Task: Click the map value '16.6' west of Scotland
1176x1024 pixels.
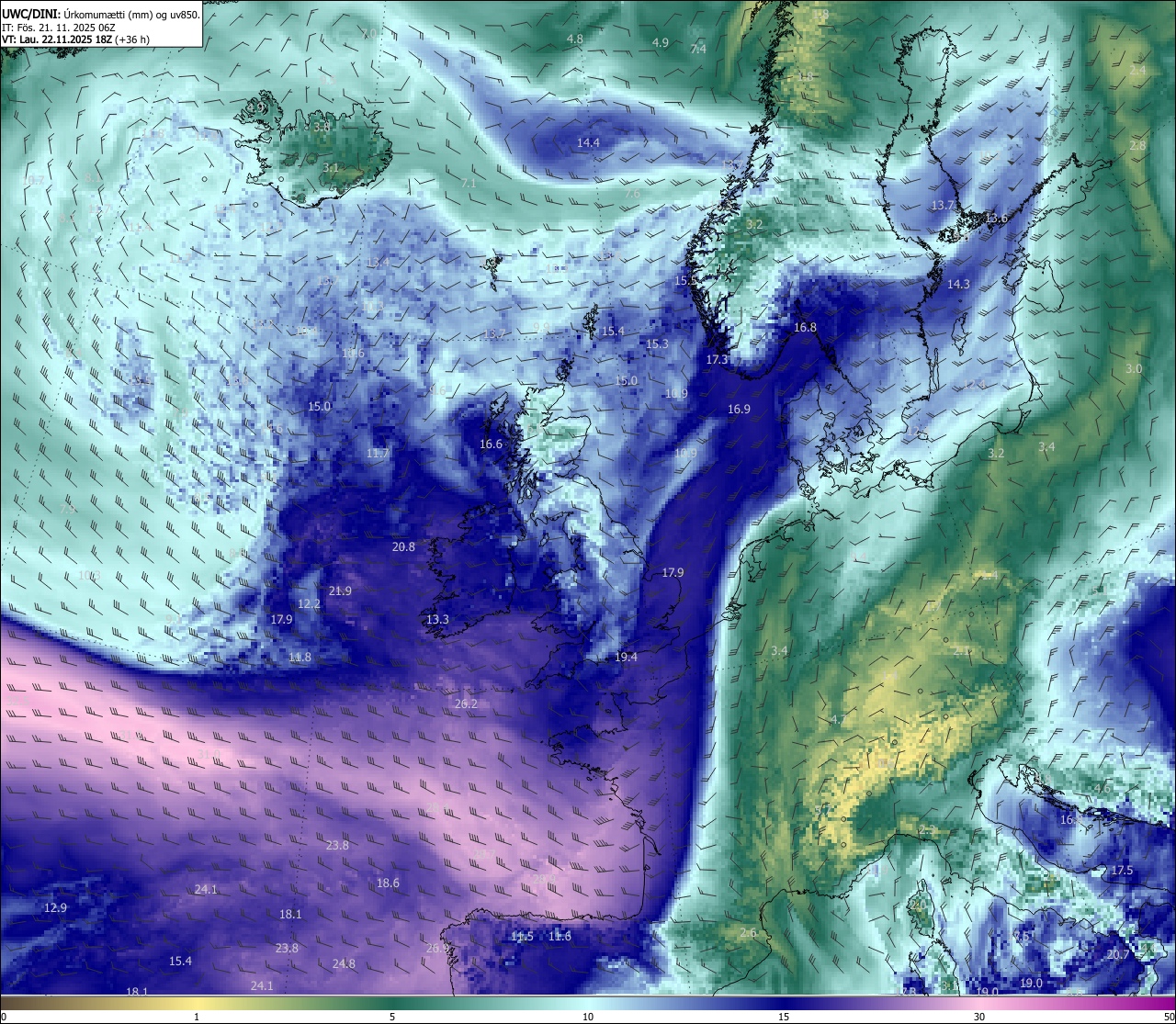Action: click(491, 444)
